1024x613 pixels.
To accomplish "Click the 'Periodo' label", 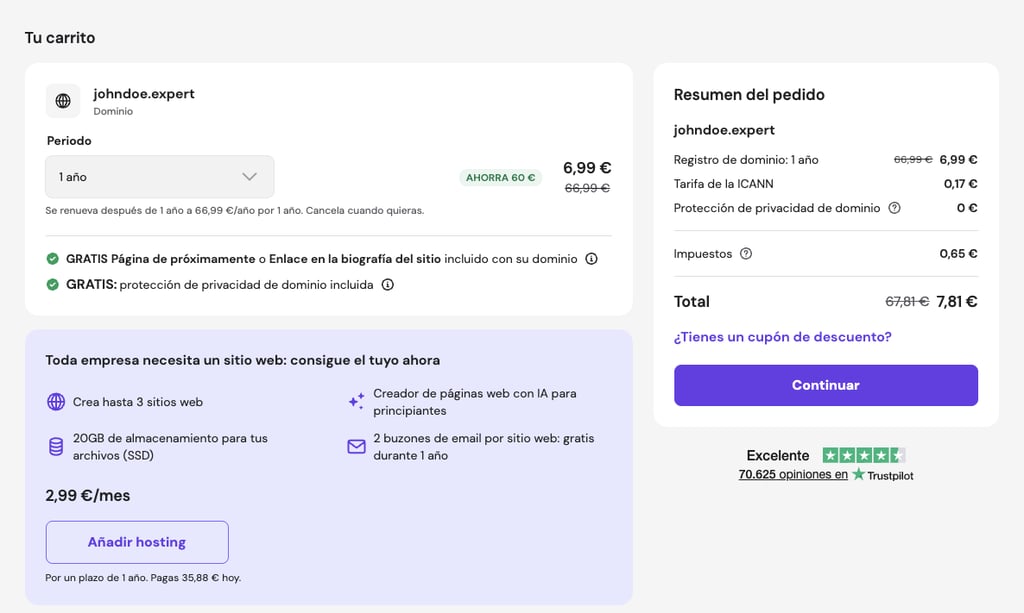I will click(x=69, y=141).
